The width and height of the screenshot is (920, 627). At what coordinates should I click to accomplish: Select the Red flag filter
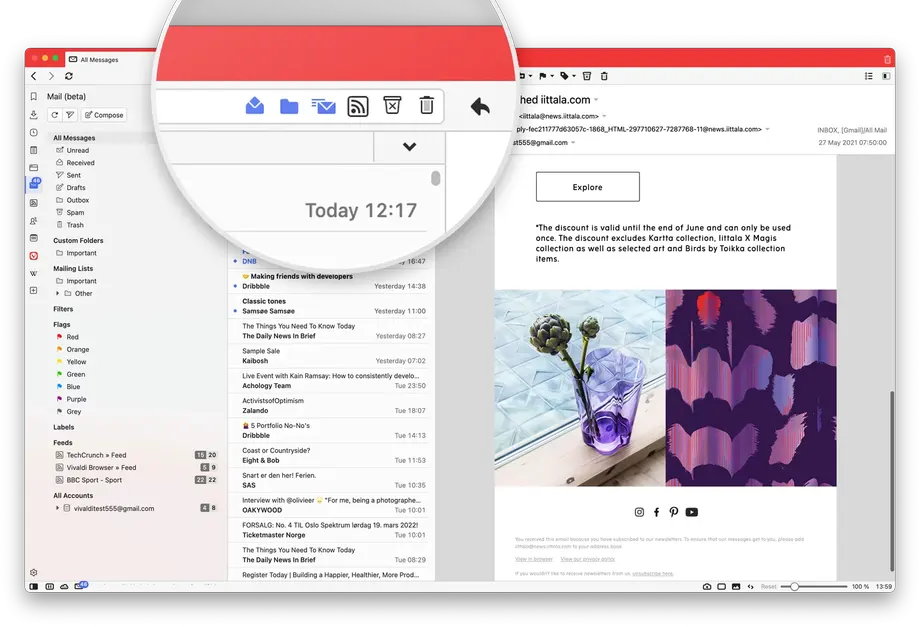(x=67, y=337)
